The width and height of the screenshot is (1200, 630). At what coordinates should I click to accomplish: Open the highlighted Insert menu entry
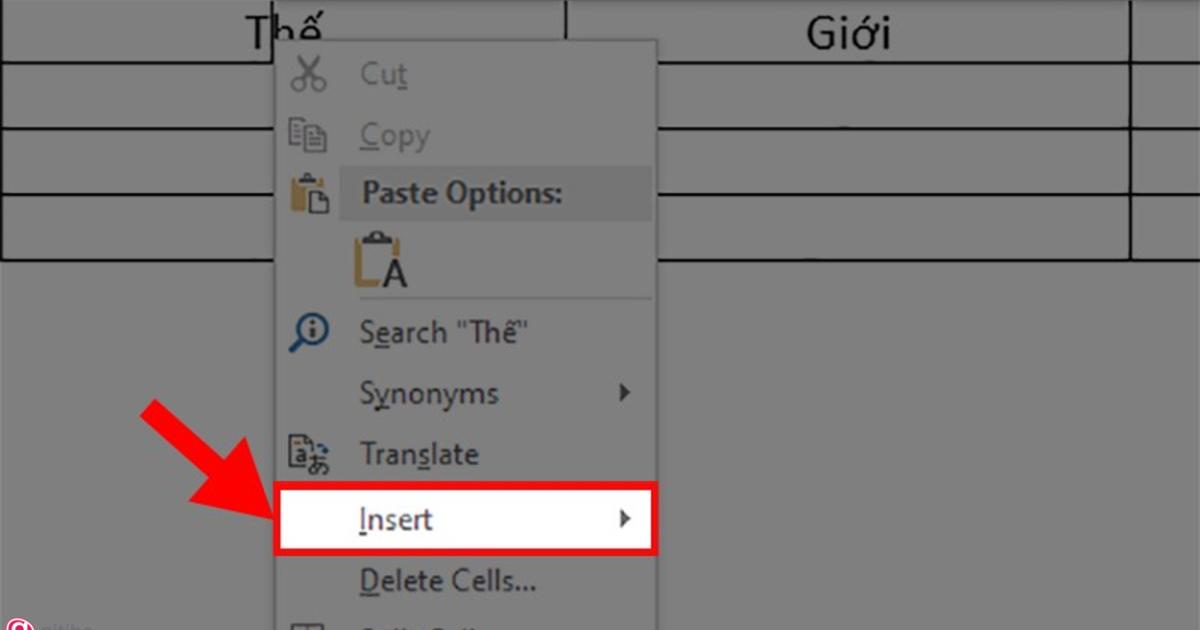[x=396, y=519]
